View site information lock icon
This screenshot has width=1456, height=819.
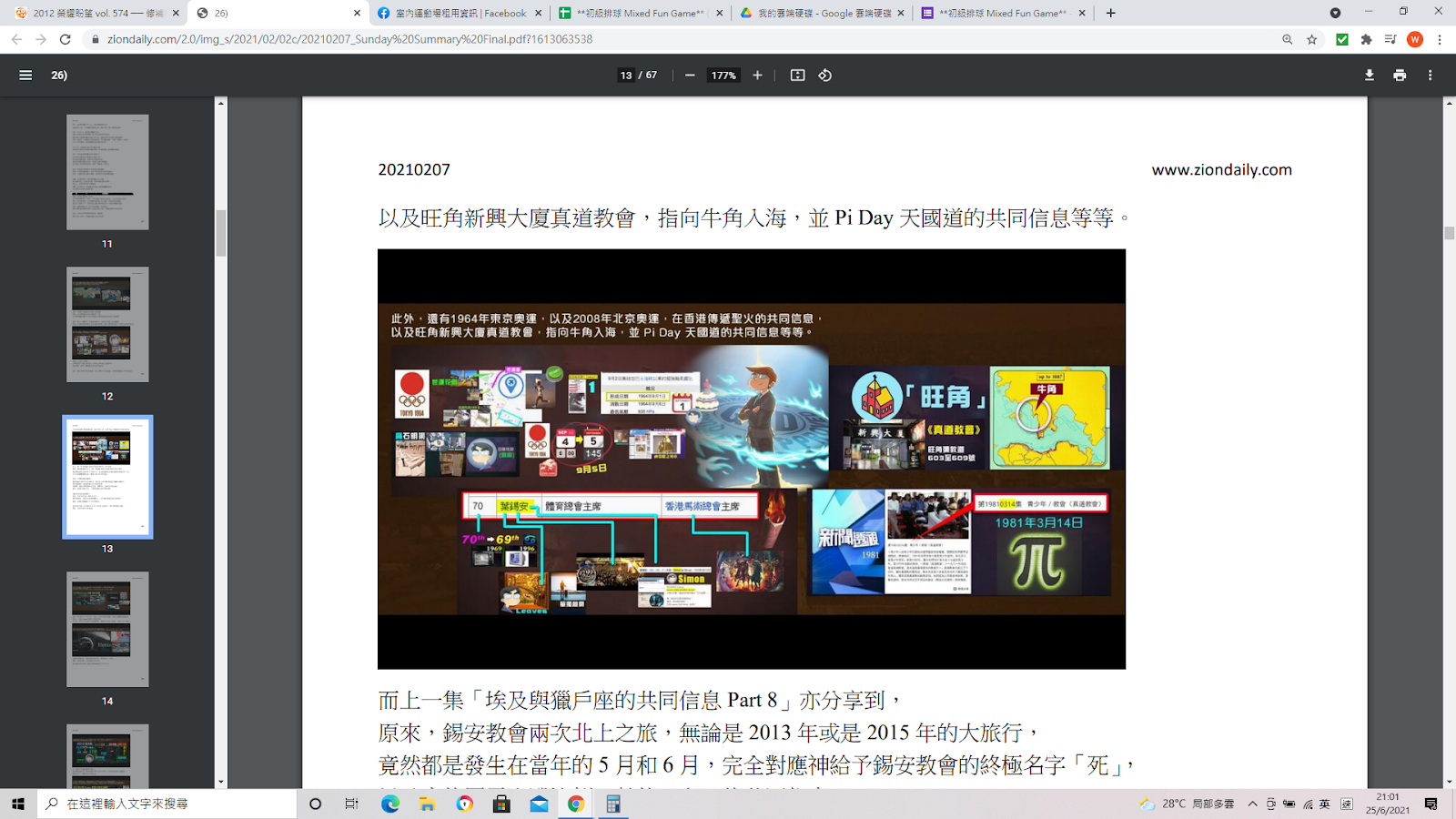coord(95,39)
